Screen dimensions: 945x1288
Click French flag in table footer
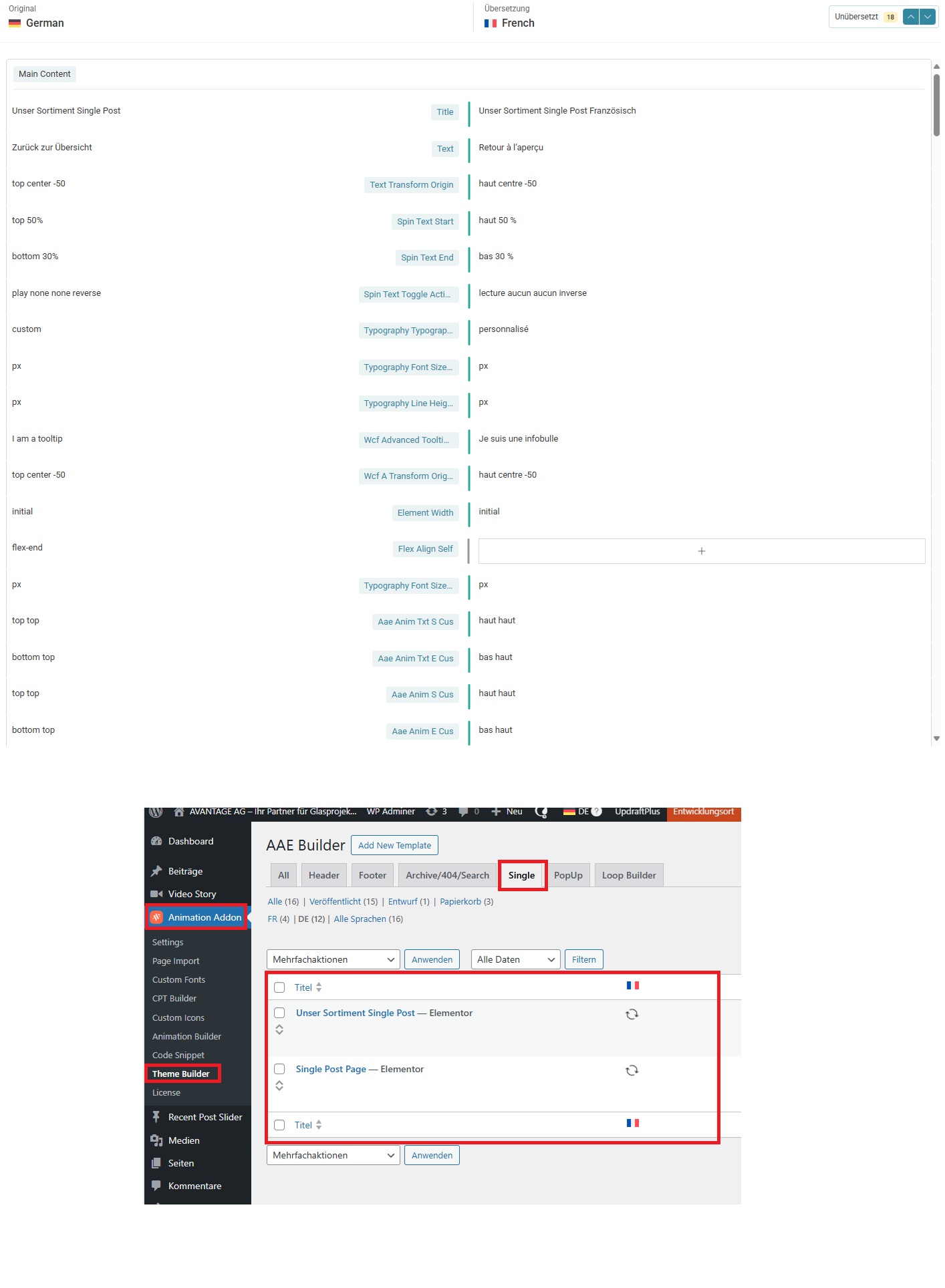tap(632, 1123)
